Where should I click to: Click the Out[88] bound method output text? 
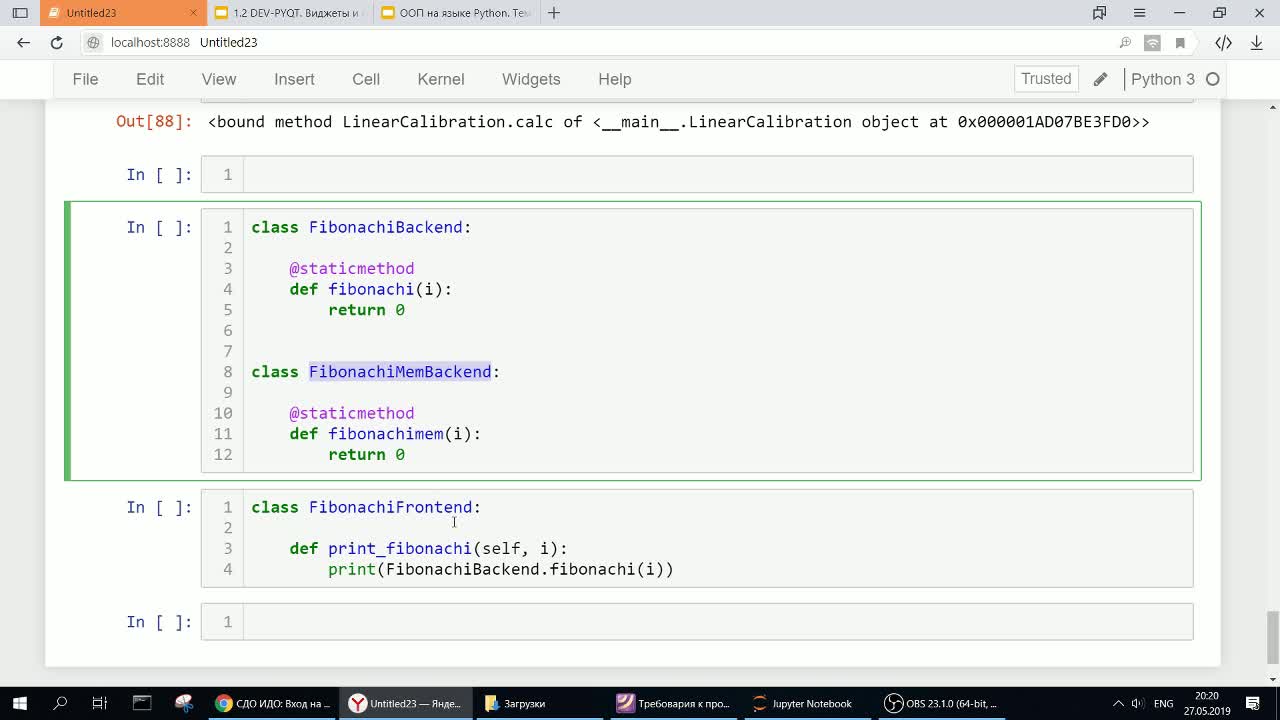pos(678,122)
